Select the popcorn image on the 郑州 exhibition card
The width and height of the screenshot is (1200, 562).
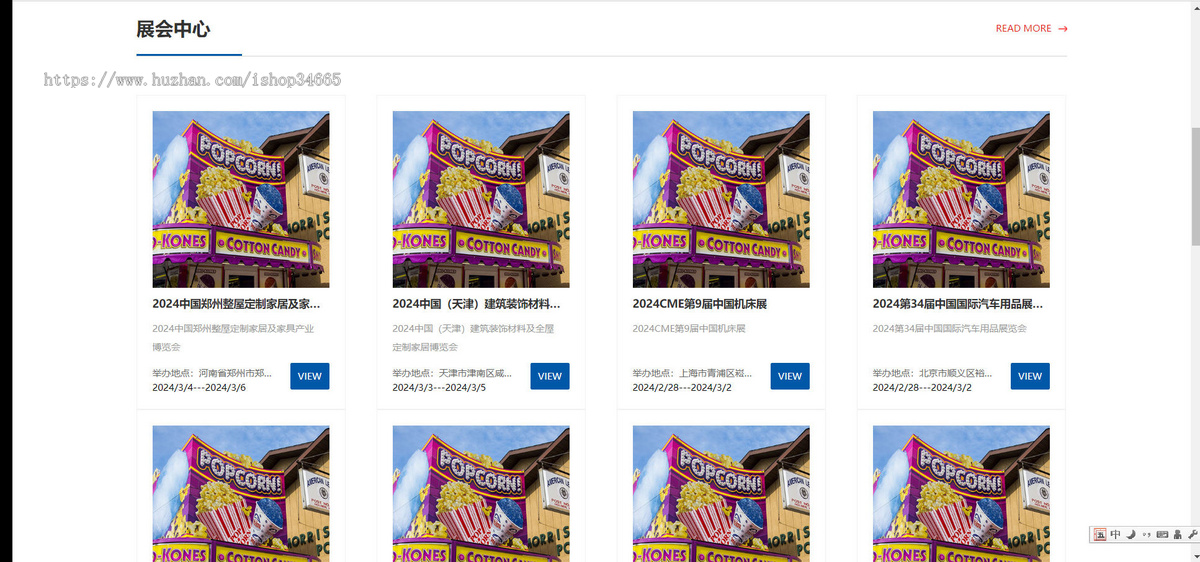(x=241, y=199)
